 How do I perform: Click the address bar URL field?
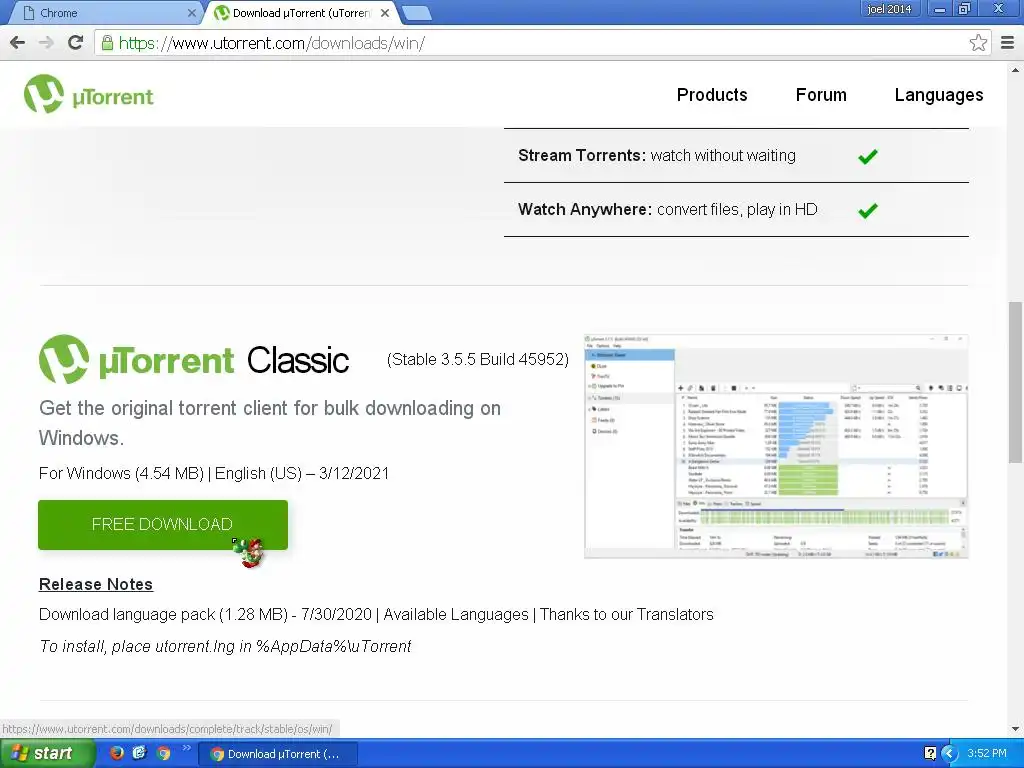coord(542,43)
